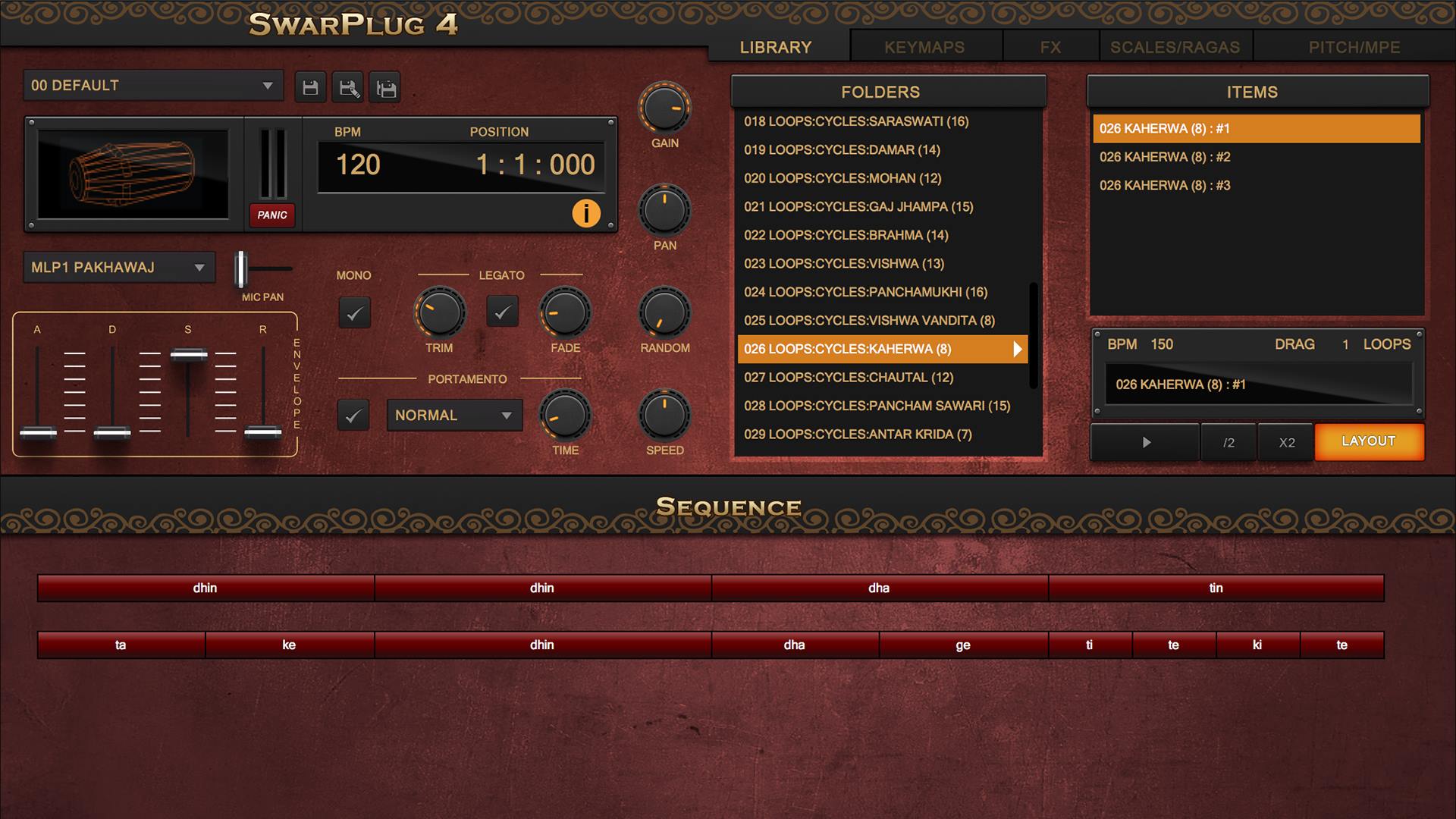The height and width of the screenshot is (819, 1456).
Task: Select item 026 KAHERWA (8) : #2
Action: click(1256, 157)
